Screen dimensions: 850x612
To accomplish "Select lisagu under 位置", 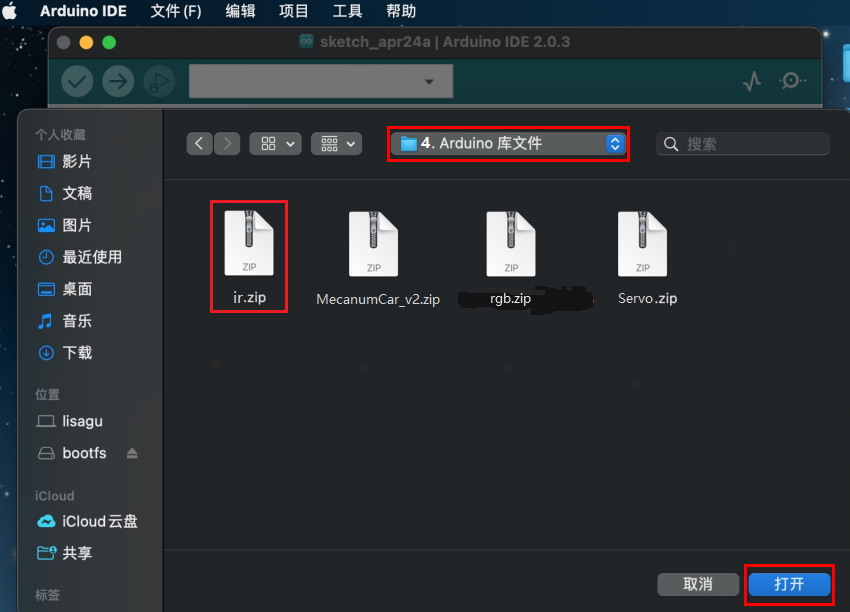I will point(69,421).
